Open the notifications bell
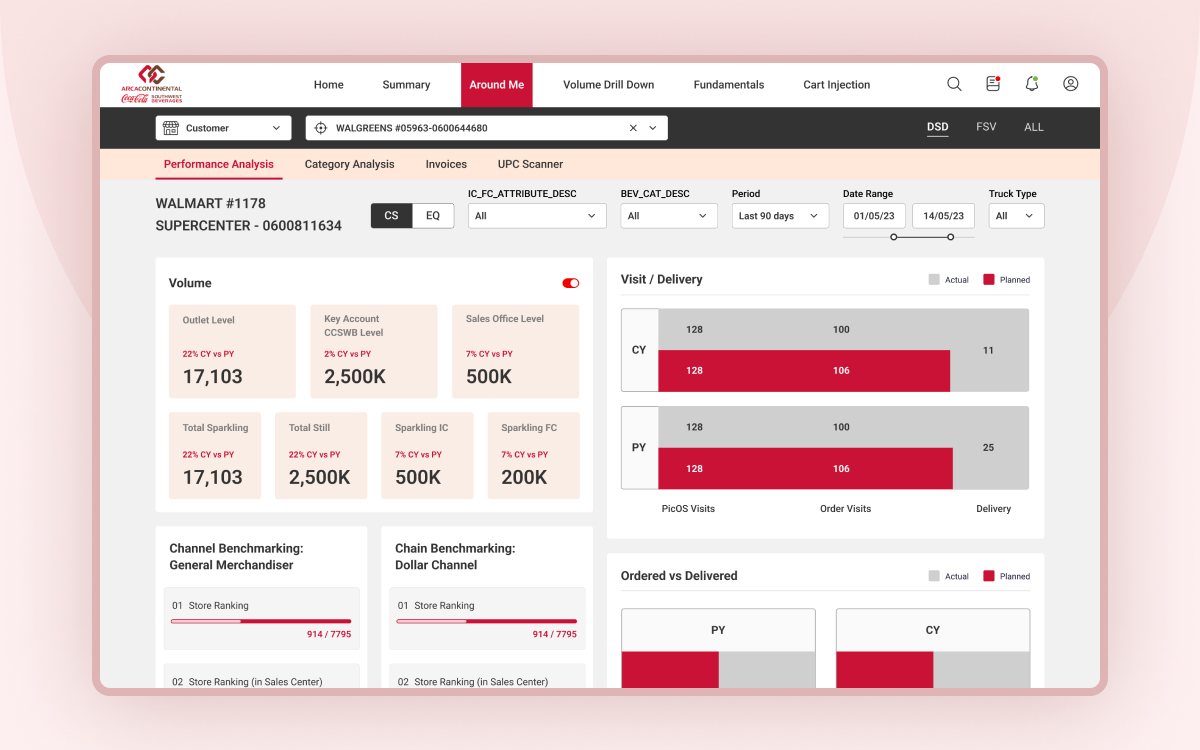1200x750 pixels. (x=1032, y=84)
